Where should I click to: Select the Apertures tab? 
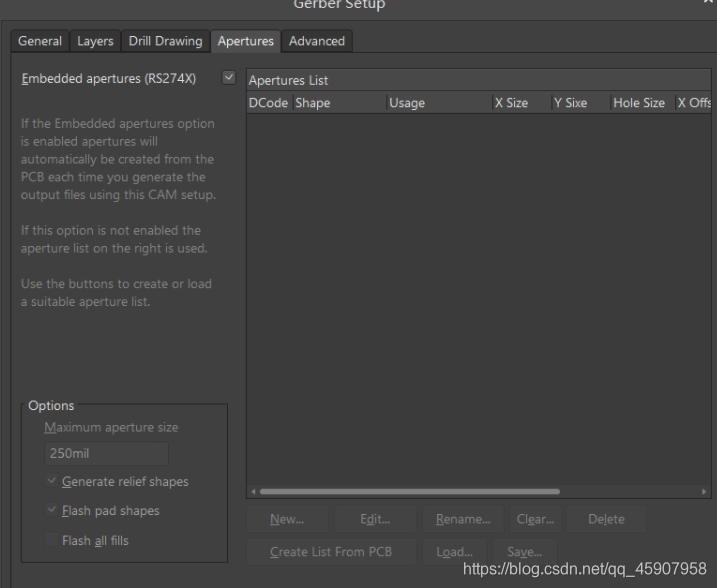click(x=246, y=41)
